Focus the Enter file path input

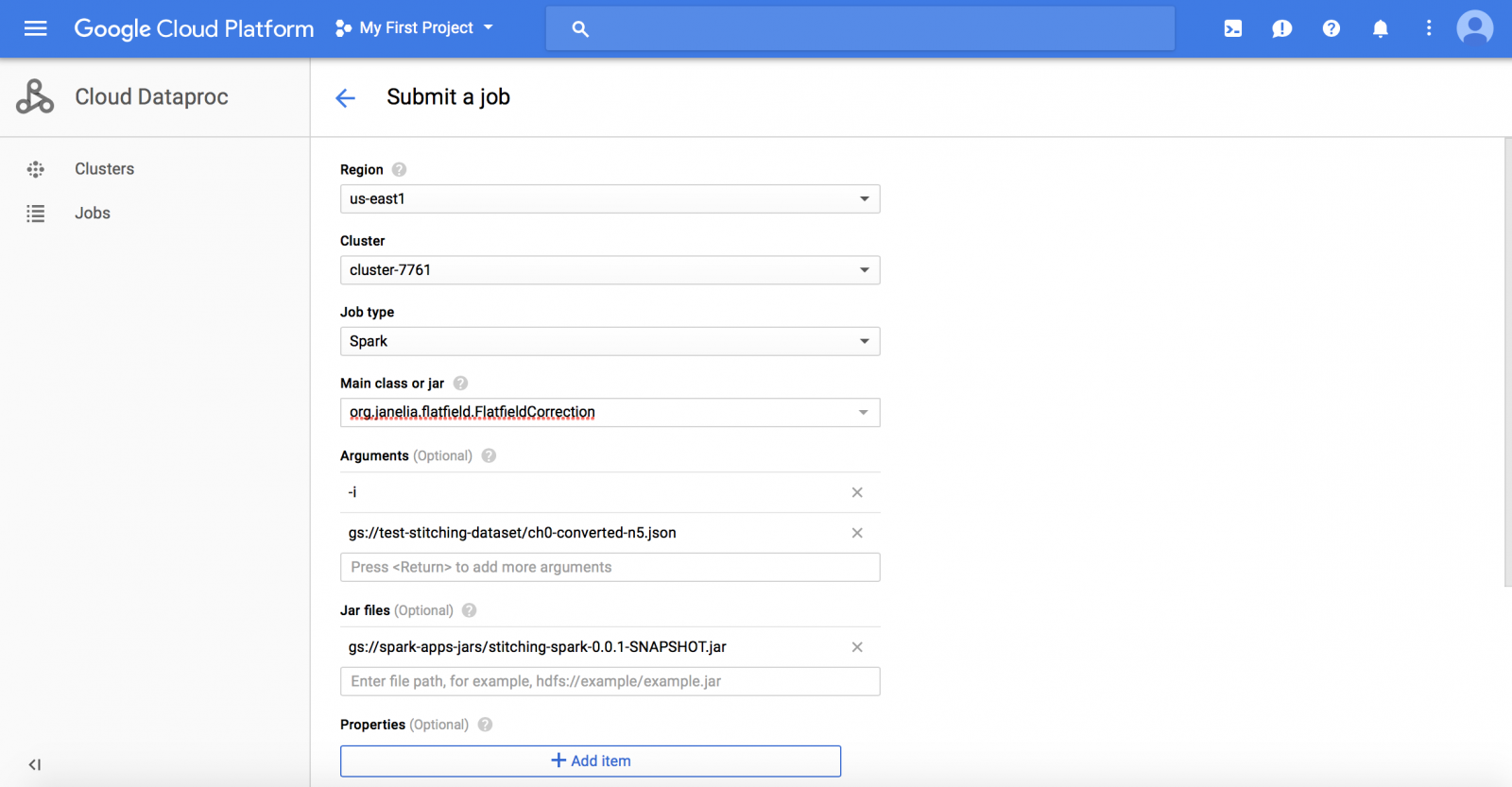click(x=610, y=681)
